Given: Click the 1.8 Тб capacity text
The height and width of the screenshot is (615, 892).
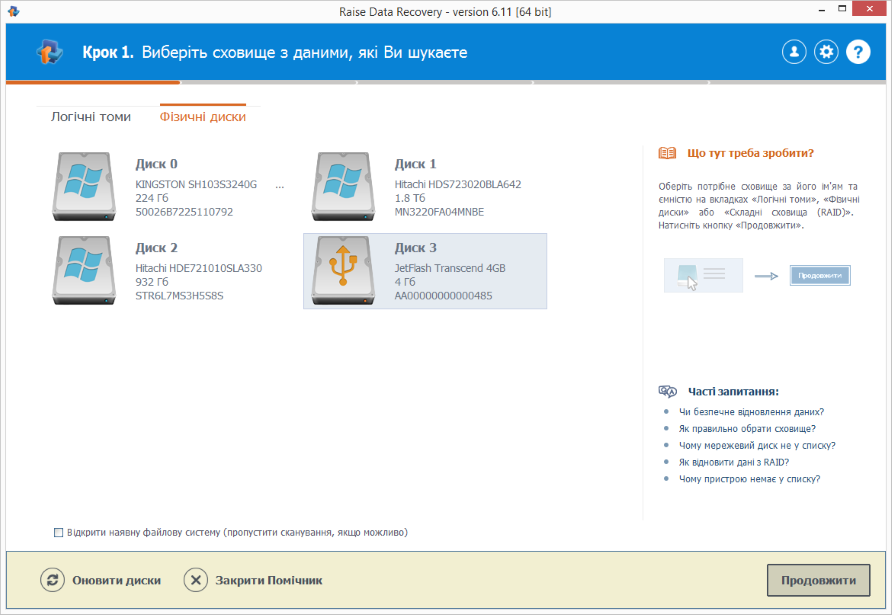Looking at the screenshot, I should [x=410, y=198].
